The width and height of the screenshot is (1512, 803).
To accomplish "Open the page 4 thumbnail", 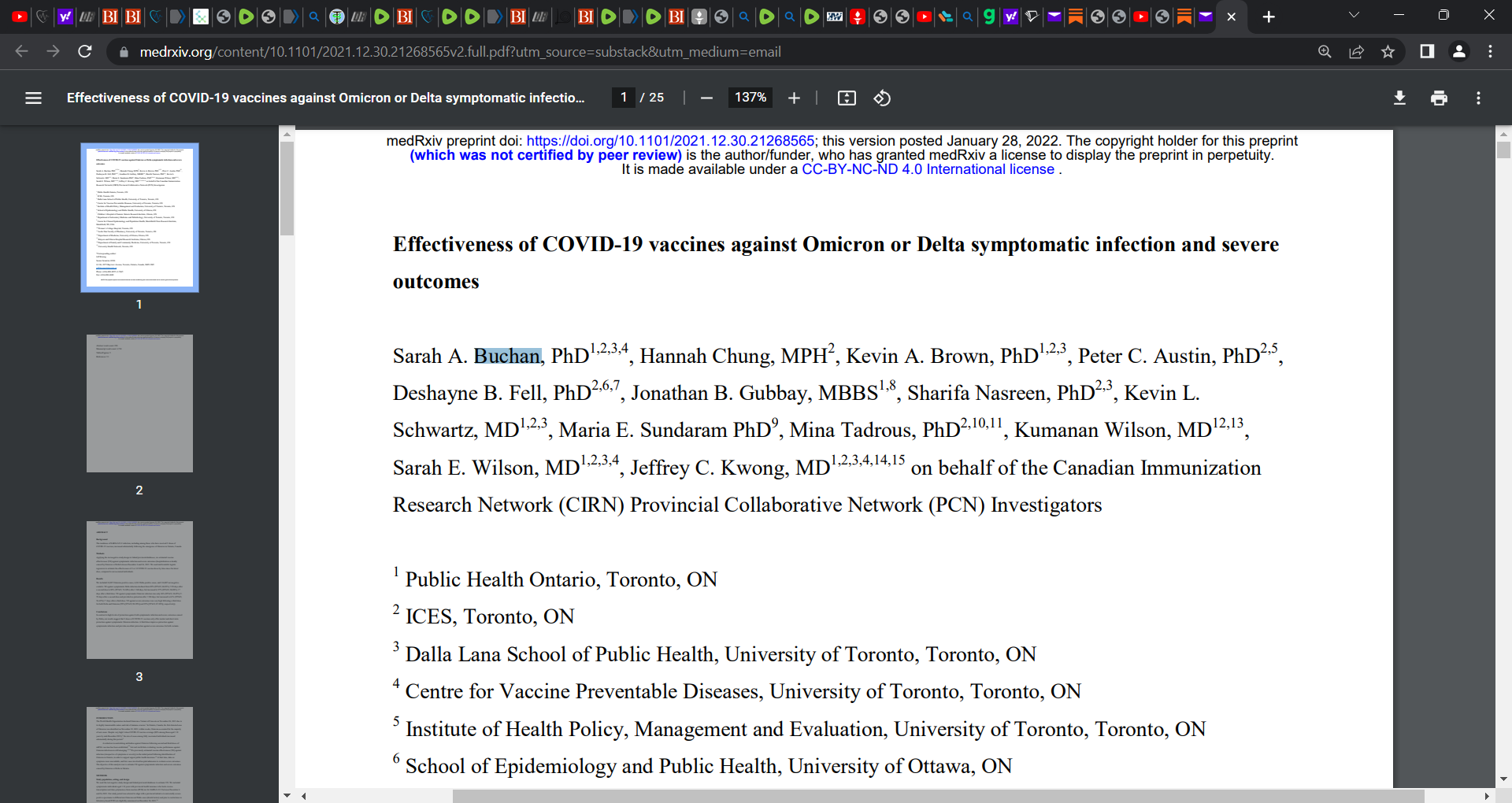I will [139, 754].
